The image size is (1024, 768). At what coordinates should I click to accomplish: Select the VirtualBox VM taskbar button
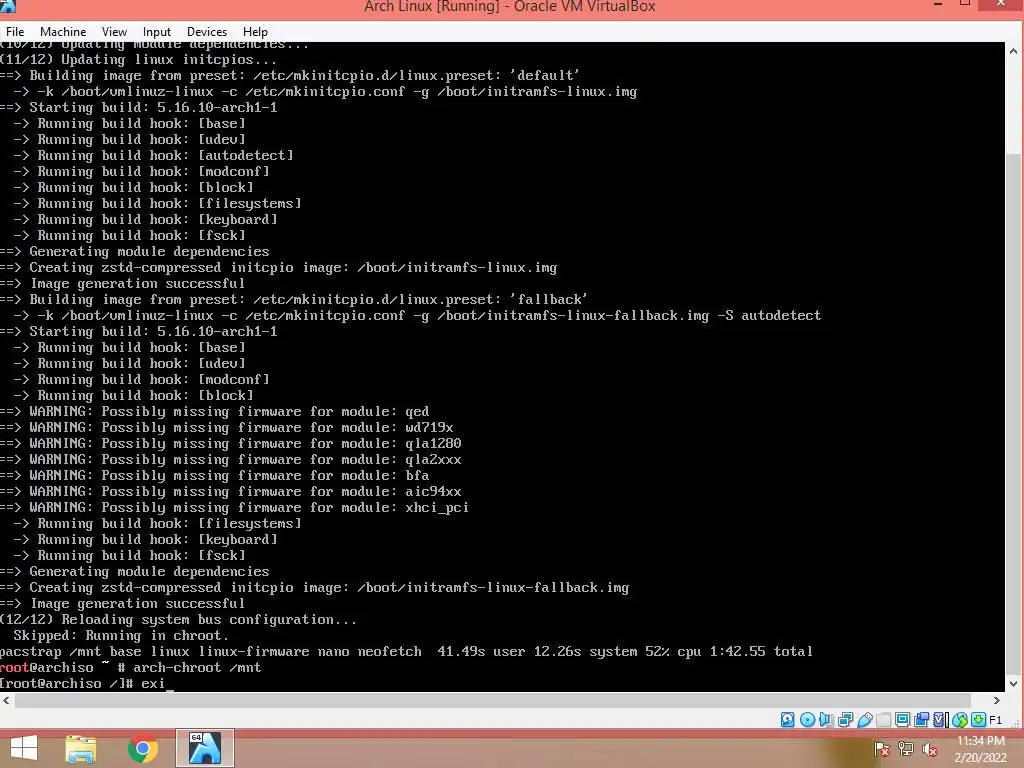[x=204, y=748]
